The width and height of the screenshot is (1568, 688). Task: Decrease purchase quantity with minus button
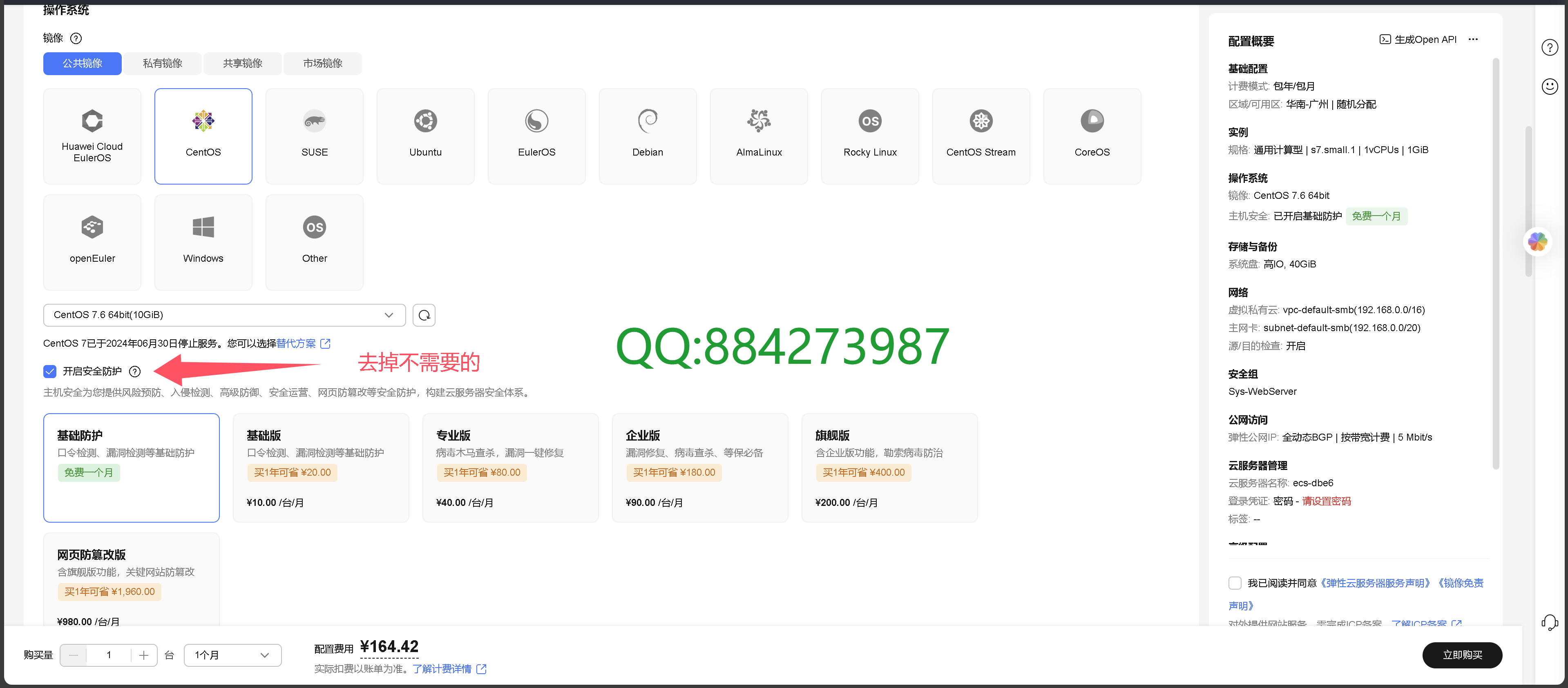[x=74, y=655]
